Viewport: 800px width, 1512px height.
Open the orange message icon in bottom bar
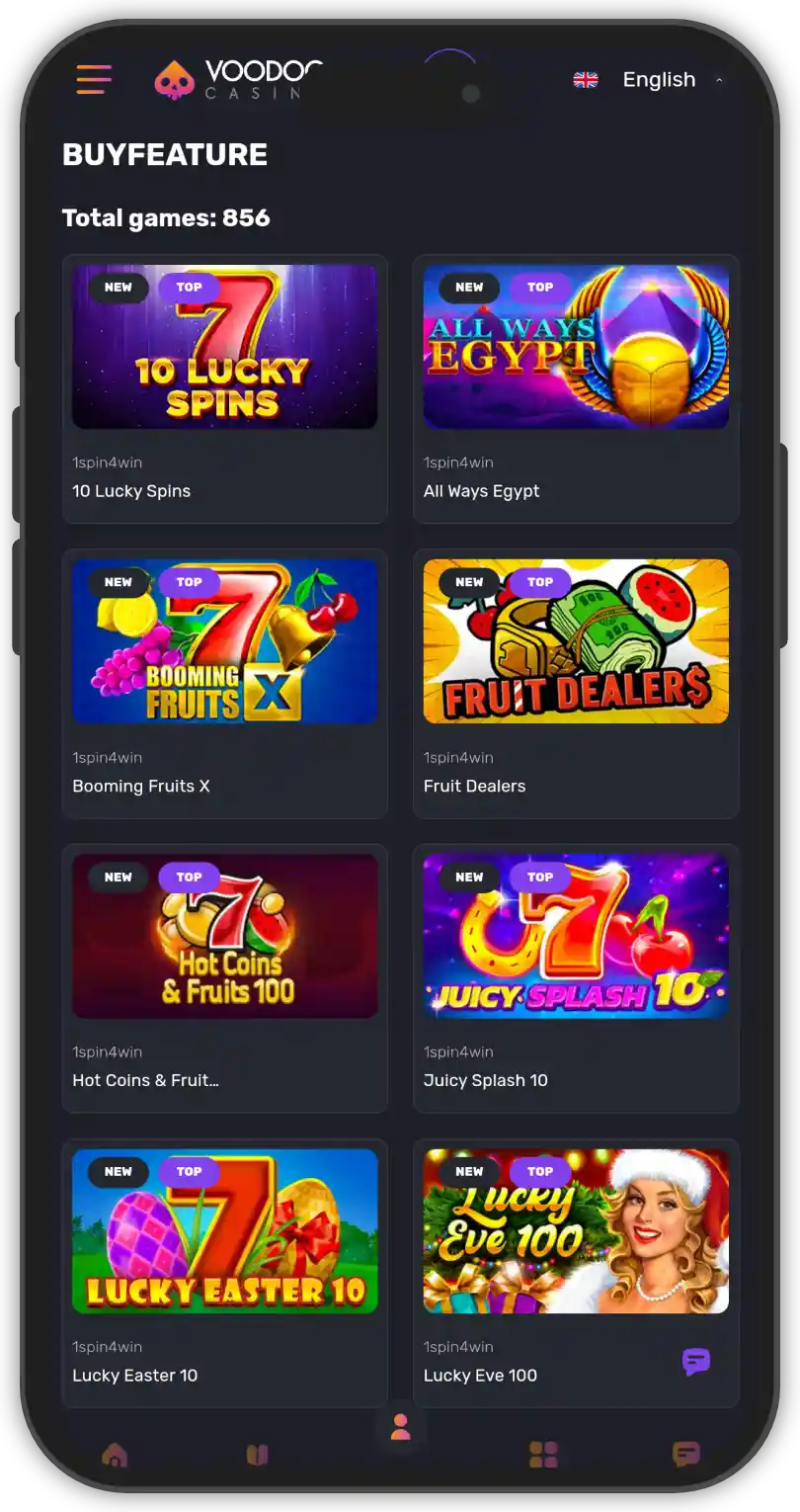coord(685,1455)
